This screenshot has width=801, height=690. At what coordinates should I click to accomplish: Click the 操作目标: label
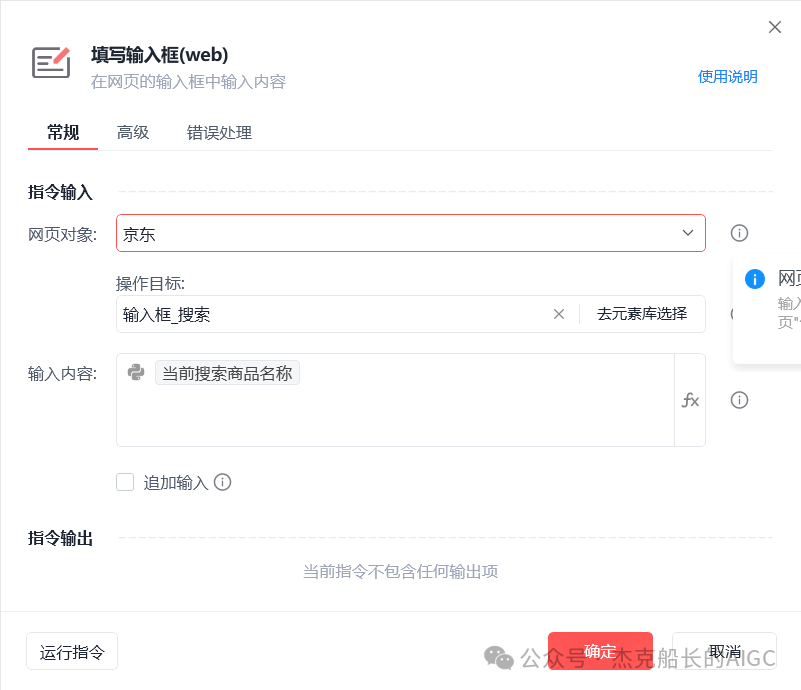coord(150,283)
